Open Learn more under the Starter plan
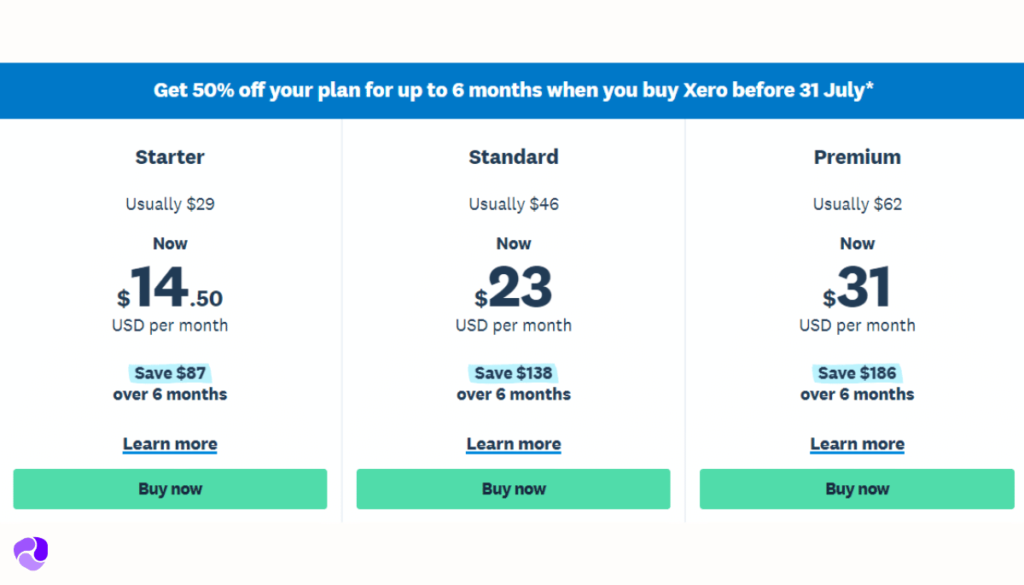The height and width of the screenshot is (585, 1024). pos(169,443)
